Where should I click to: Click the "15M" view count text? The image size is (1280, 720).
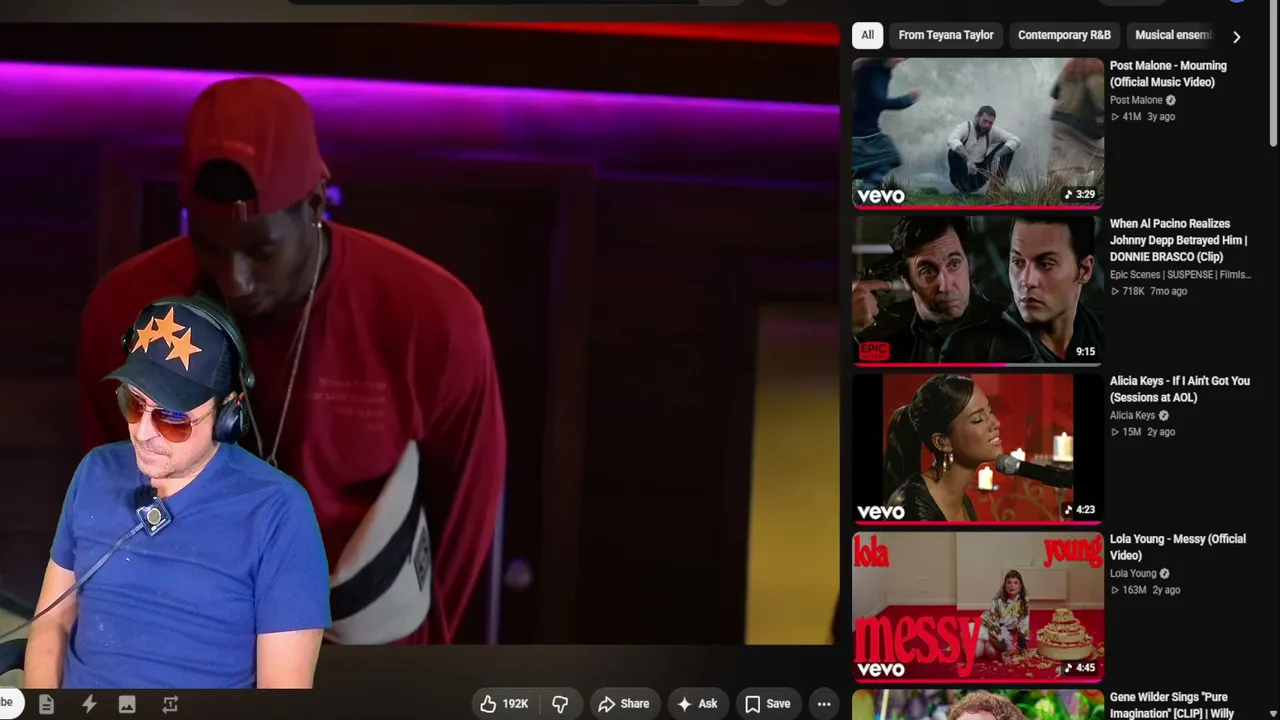[x=1131, y=432]
